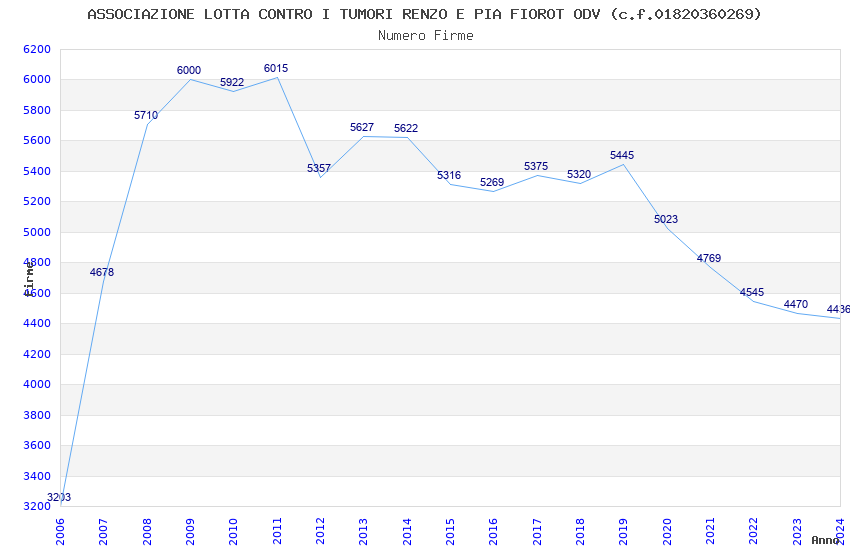The height and width of the screenshot is (550, 850).
Task: Click the x-axis year 2007
Action: coord(103,532)
